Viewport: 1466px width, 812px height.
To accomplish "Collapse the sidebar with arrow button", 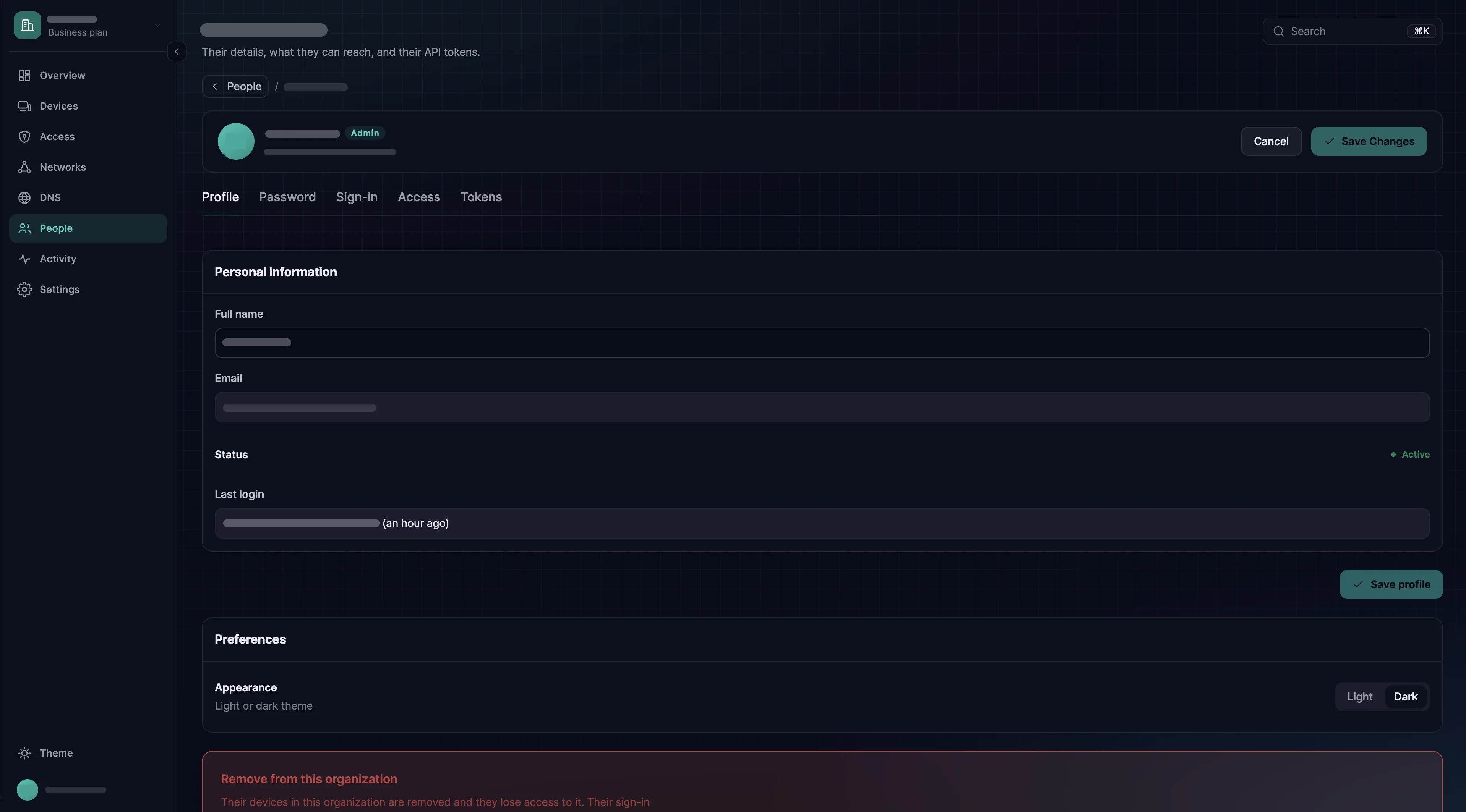I will coord(177,52).
